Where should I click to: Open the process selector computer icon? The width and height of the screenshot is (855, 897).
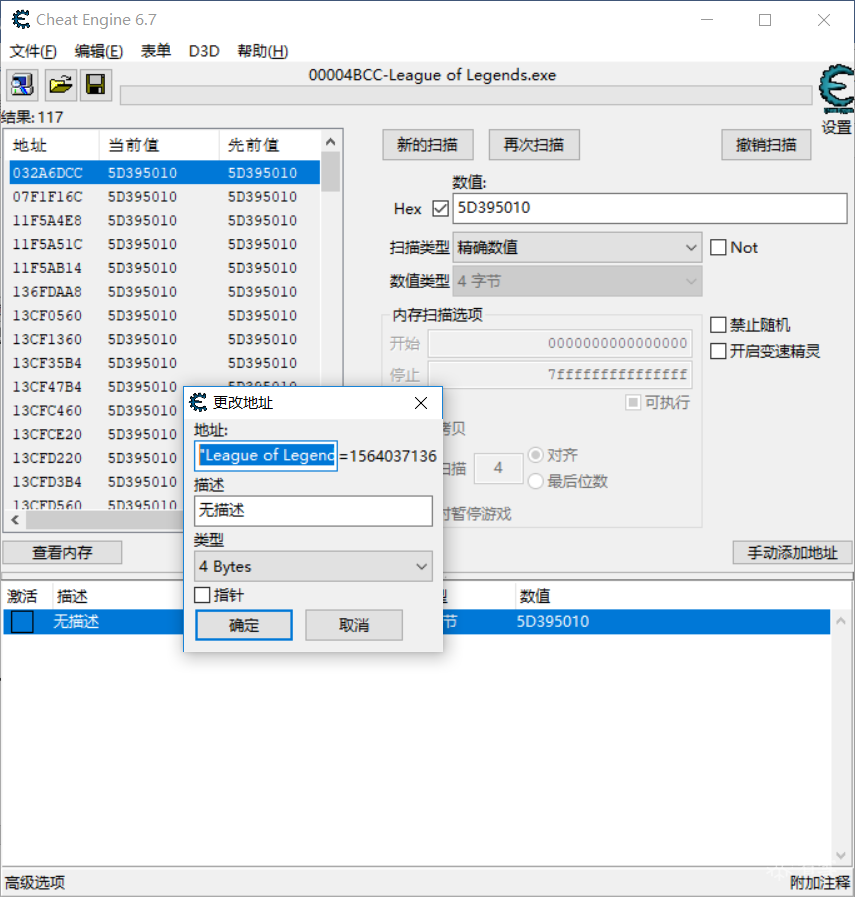(x=22, y=85)
